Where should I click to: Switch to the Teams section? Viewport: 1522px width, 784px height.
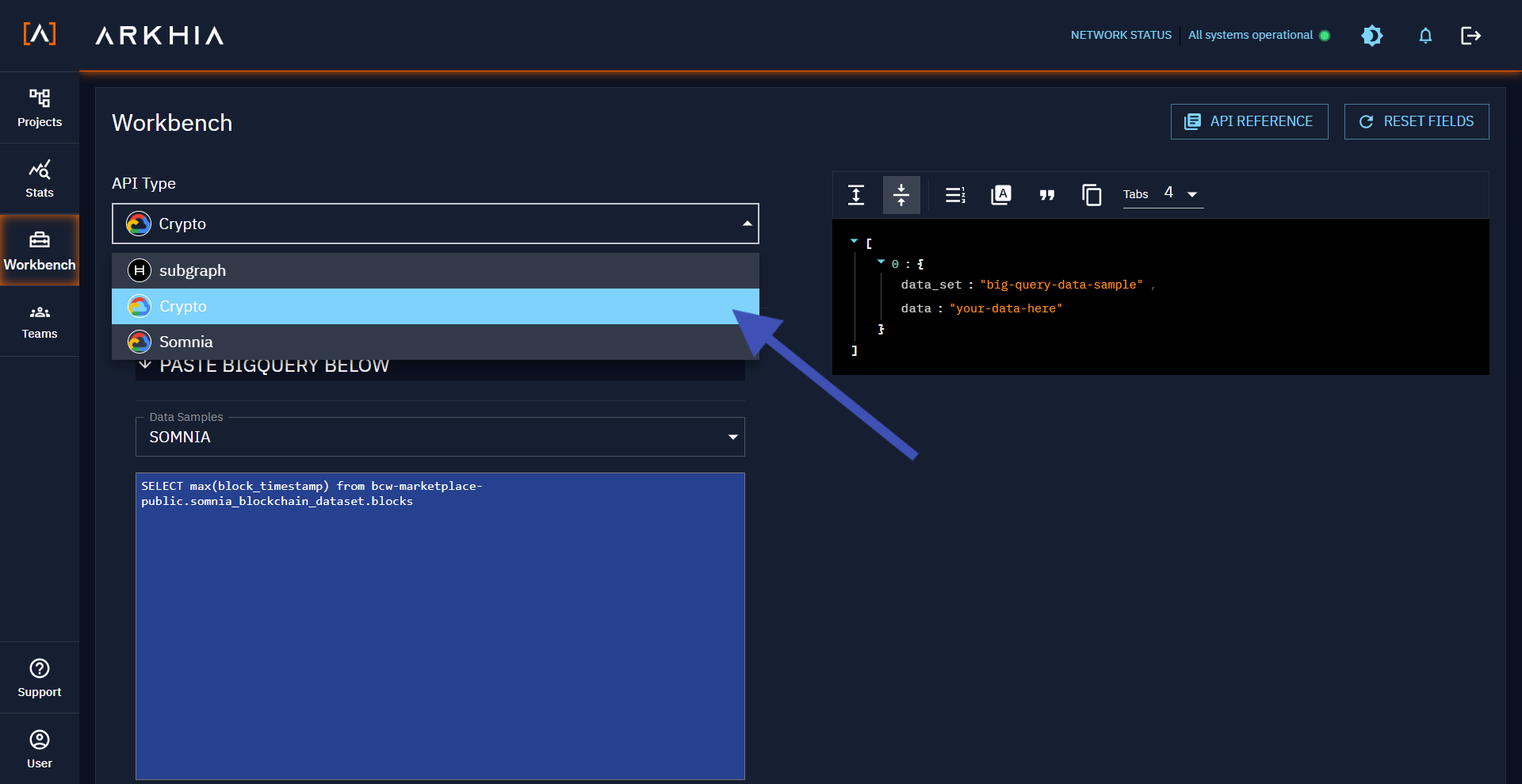click(x=39, y=321)
